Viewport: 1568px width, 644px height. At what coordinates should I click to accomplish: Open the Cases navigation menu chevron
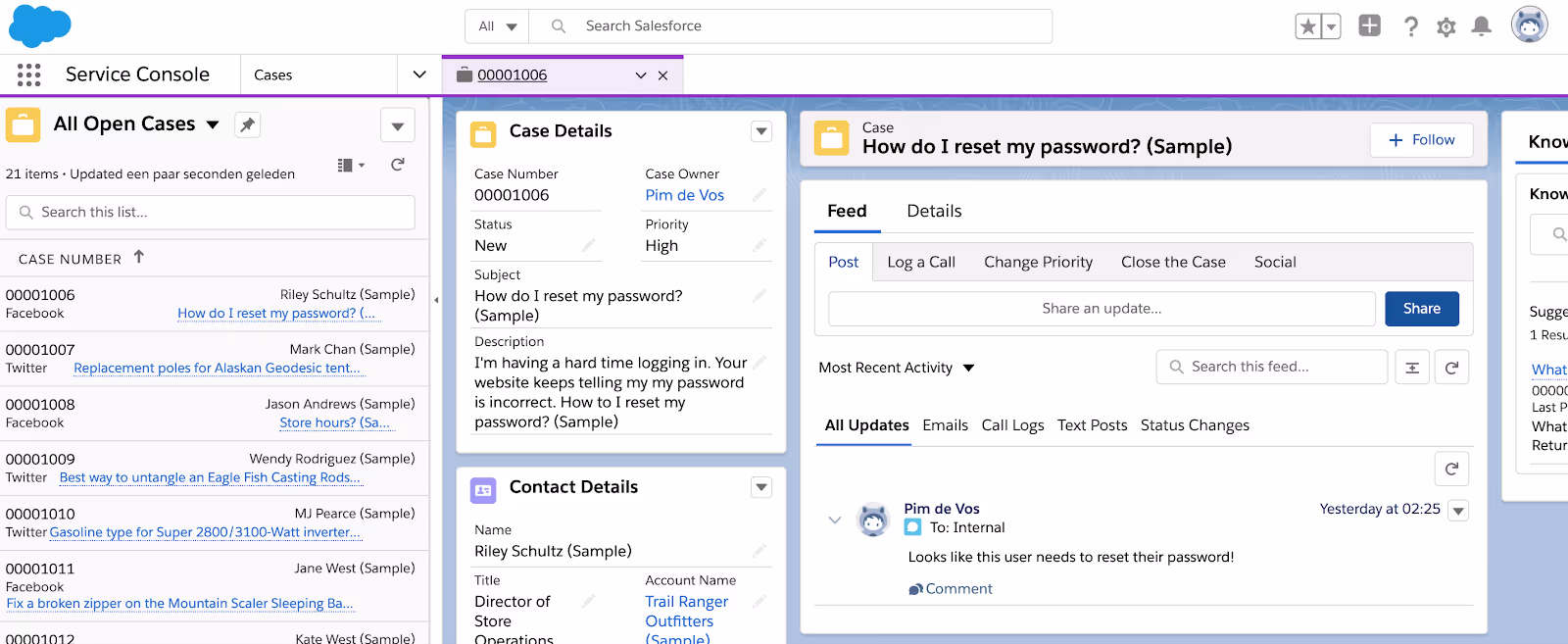coord(419,74)
